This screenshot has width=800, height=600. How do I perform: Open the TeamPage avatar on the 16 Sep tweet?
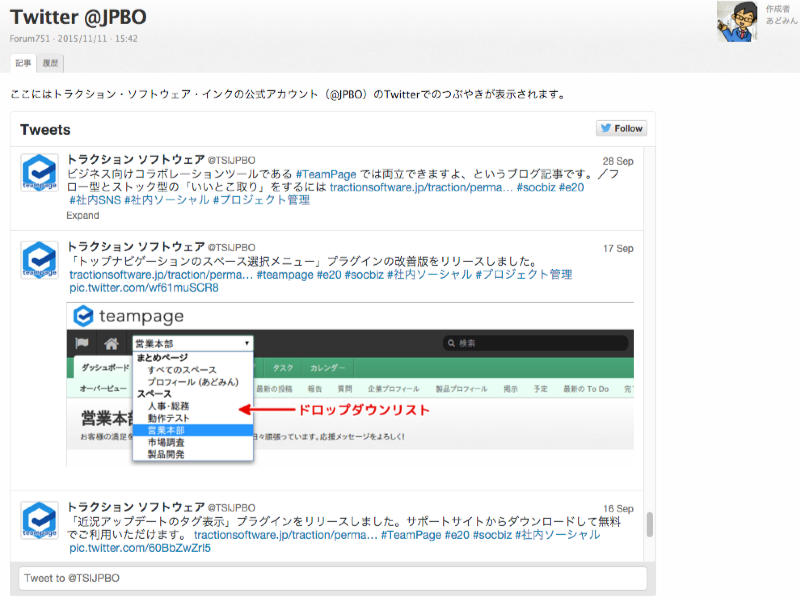(x=39, y=520)
